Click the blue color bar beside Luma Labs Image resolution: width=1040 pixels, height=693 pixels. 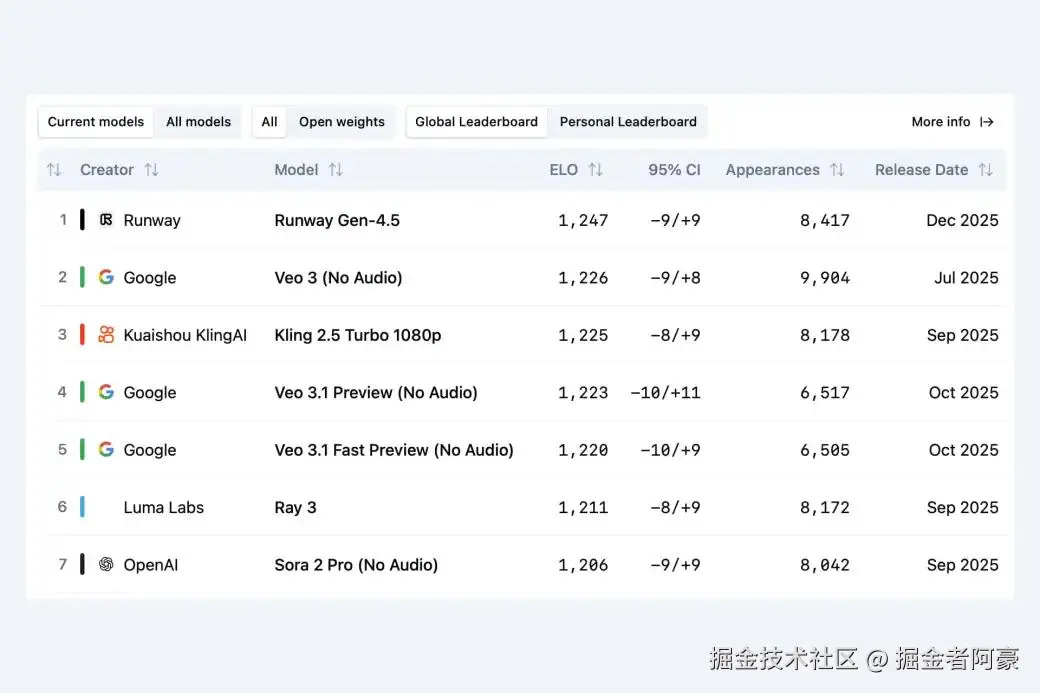coord(82,507)
